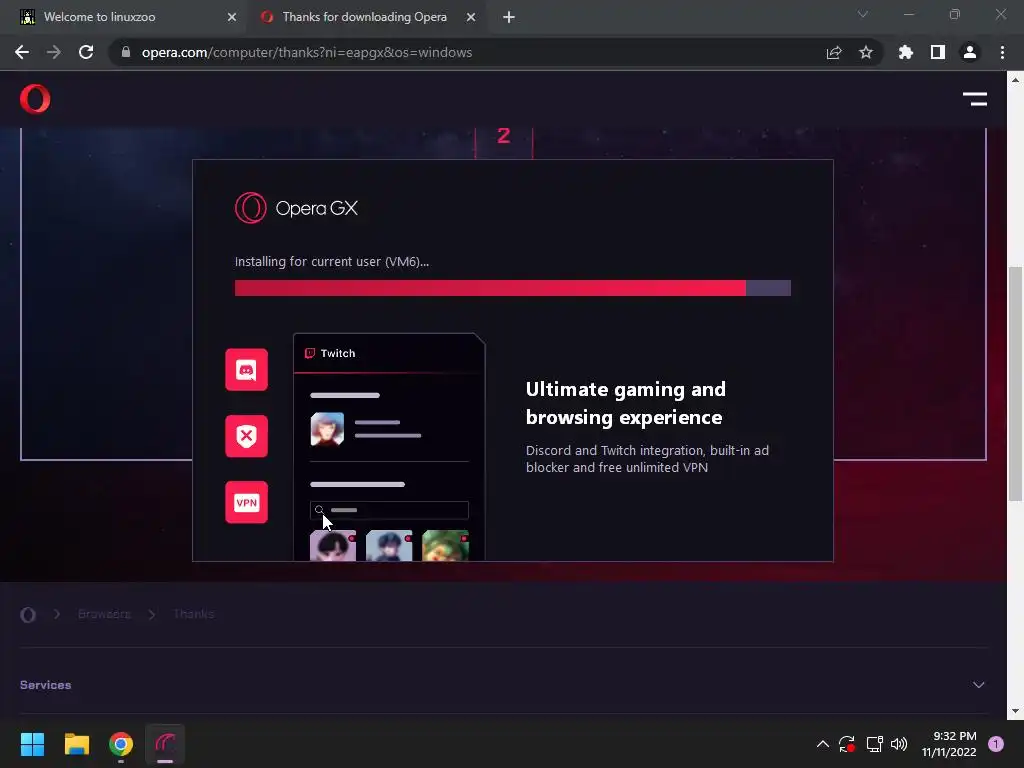This screenshot has height=768, width=1024.
Task: Click the Chrome taskbar icon
Action: (121, 744)
